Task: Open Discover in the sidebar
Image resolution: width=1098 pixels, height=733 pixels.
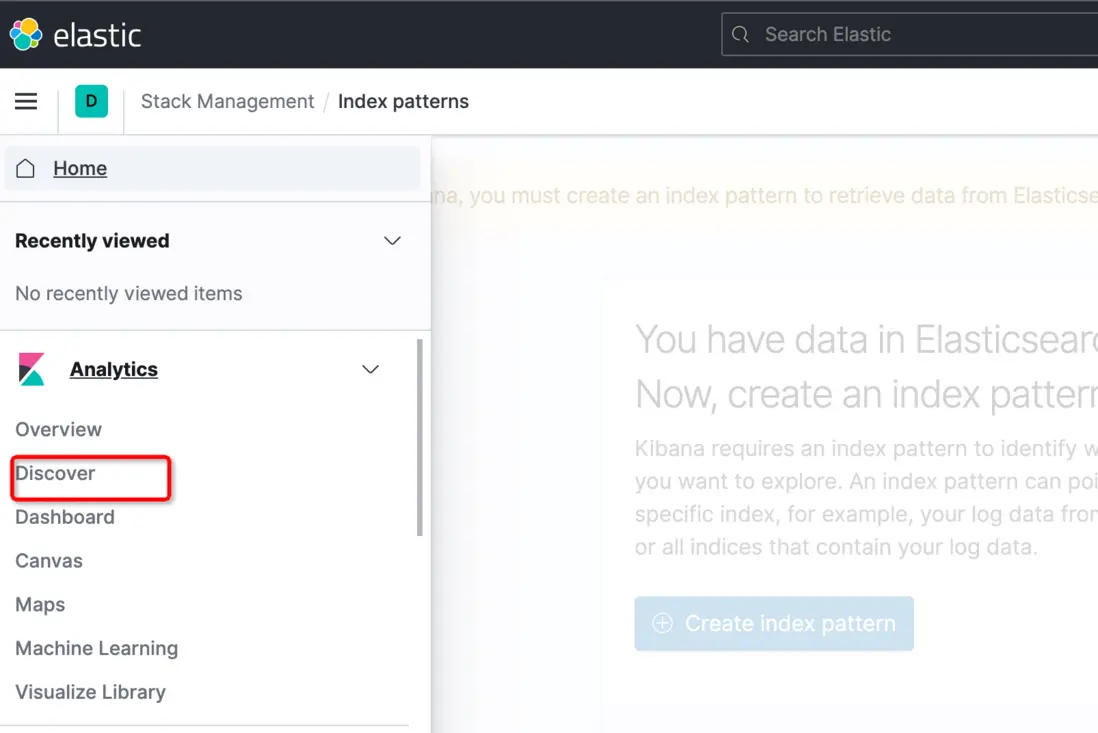Action: click(x=55, y=473)
